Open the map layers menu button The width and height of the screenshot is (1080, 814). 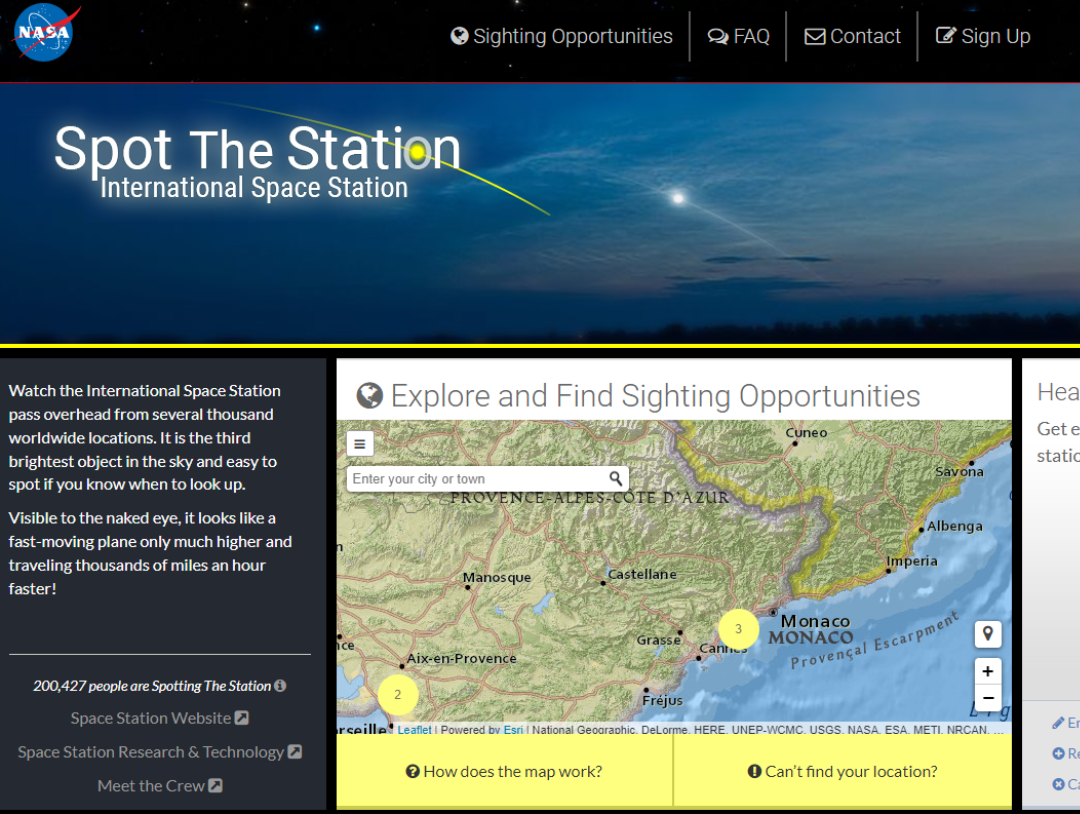(360, 444)
